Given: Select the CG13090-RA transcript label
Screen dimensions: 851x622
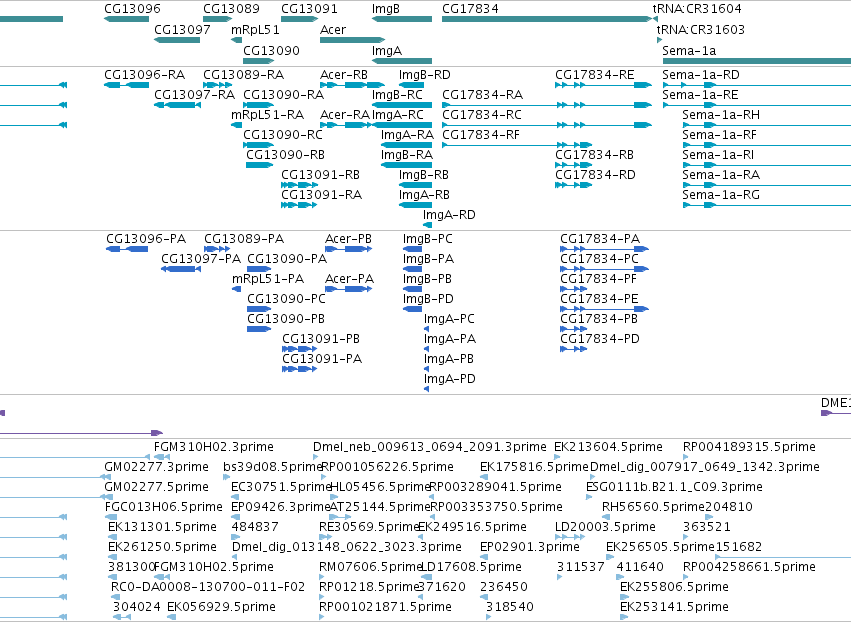Looking at the screenshot, I should point(283,94).
